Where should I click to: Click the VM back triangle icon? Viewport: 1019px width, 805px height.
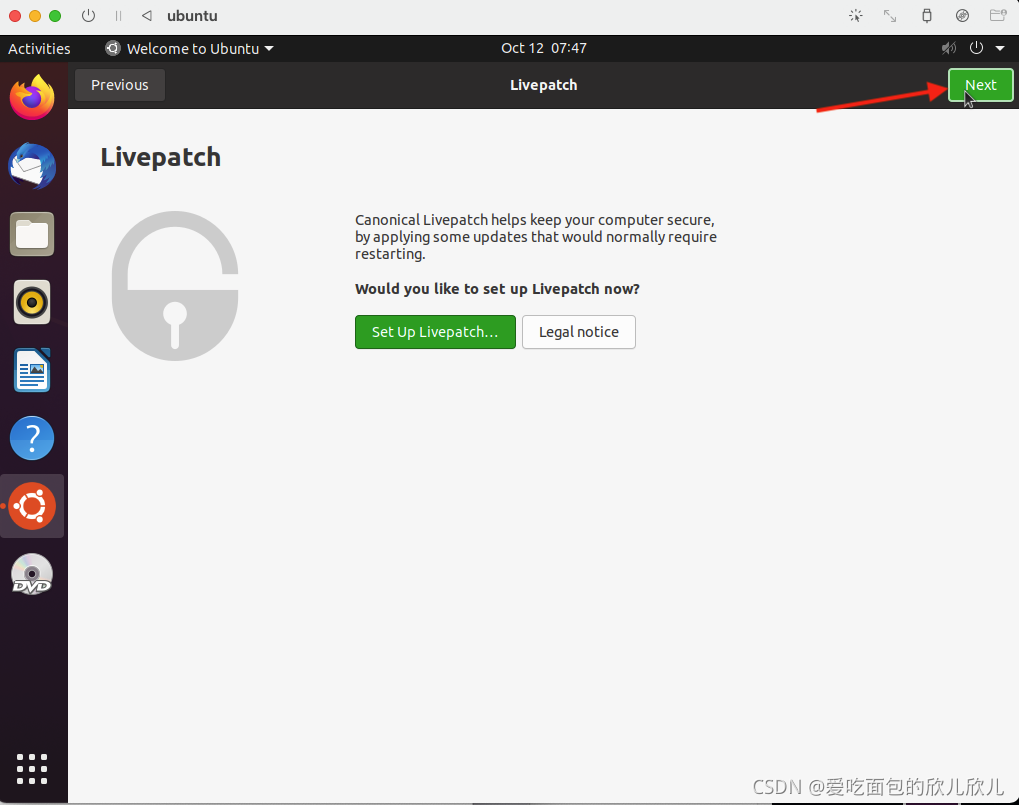147,16
